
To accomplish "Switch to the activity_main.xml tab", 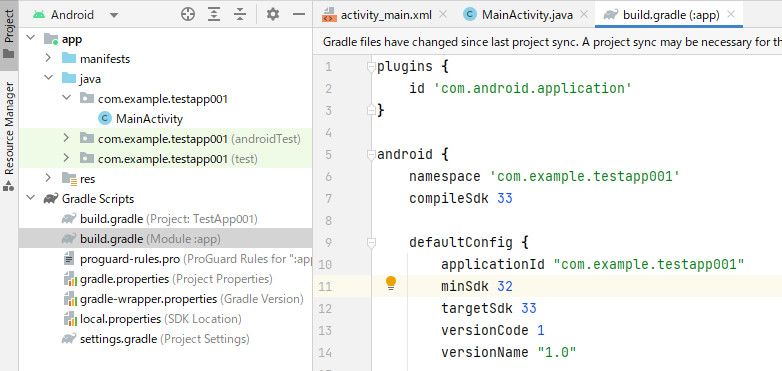I will [x=378, y=15].
